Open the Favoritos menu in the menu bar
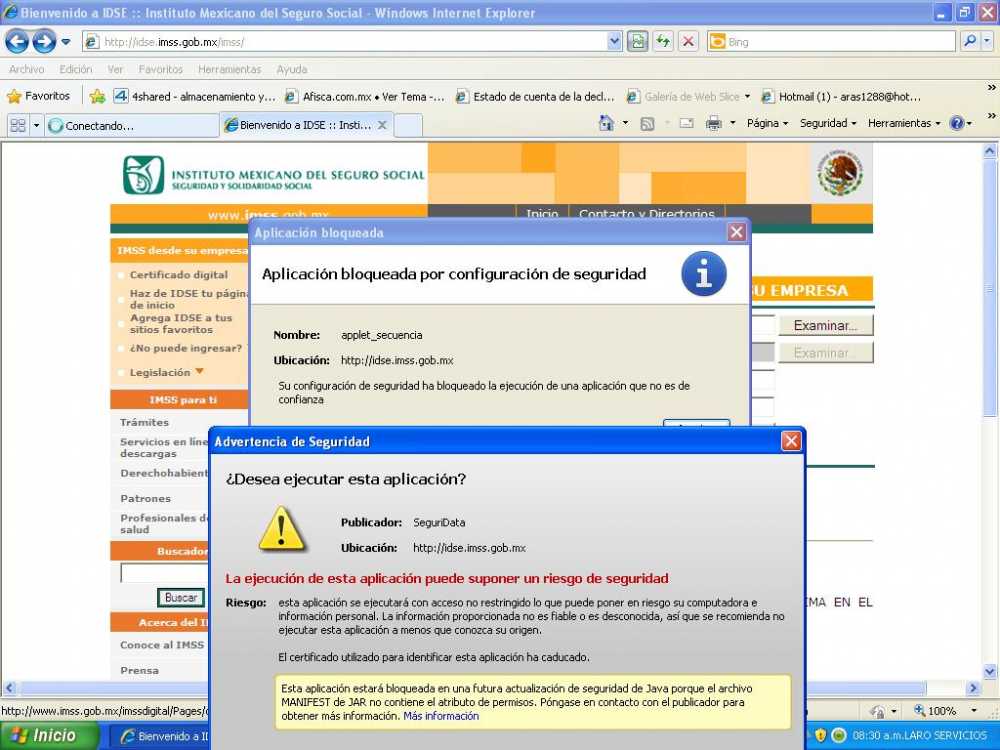This screenshot has width=1000, height=750. pyautogui.click(x=161, y=70)
